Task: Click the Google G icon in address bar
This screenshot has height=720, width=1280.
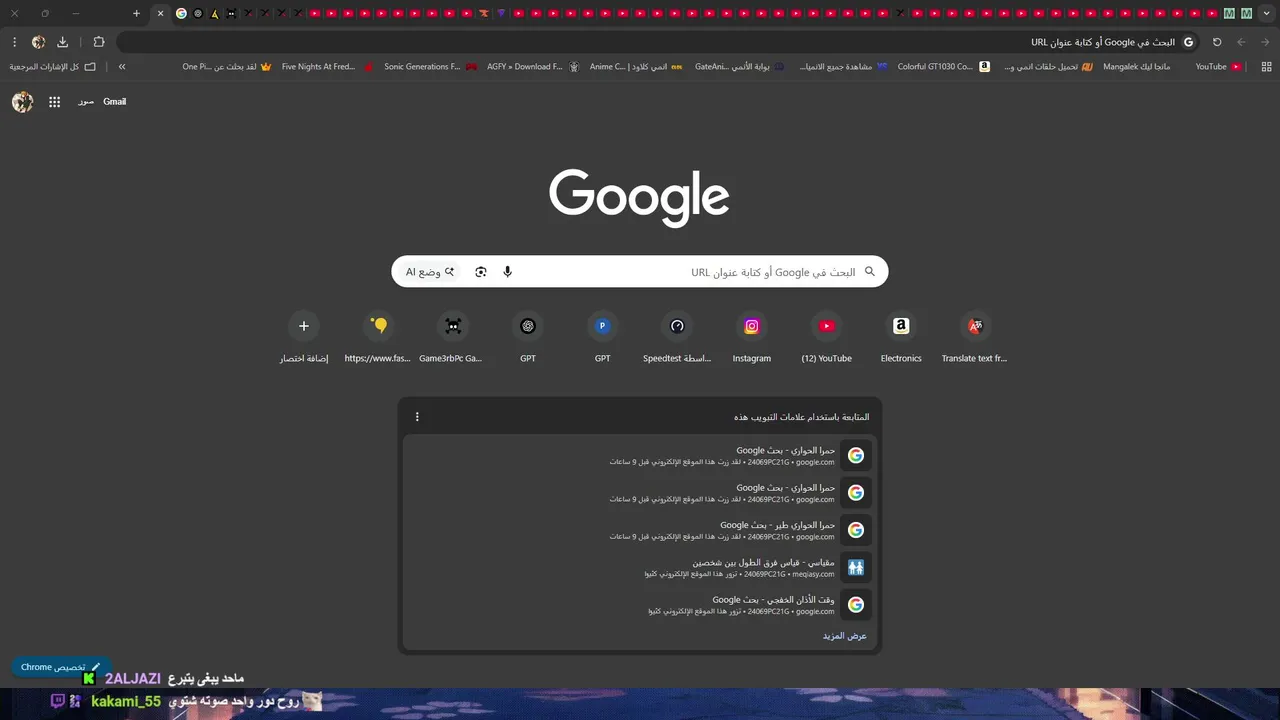Action: (x=1189, y=42)
